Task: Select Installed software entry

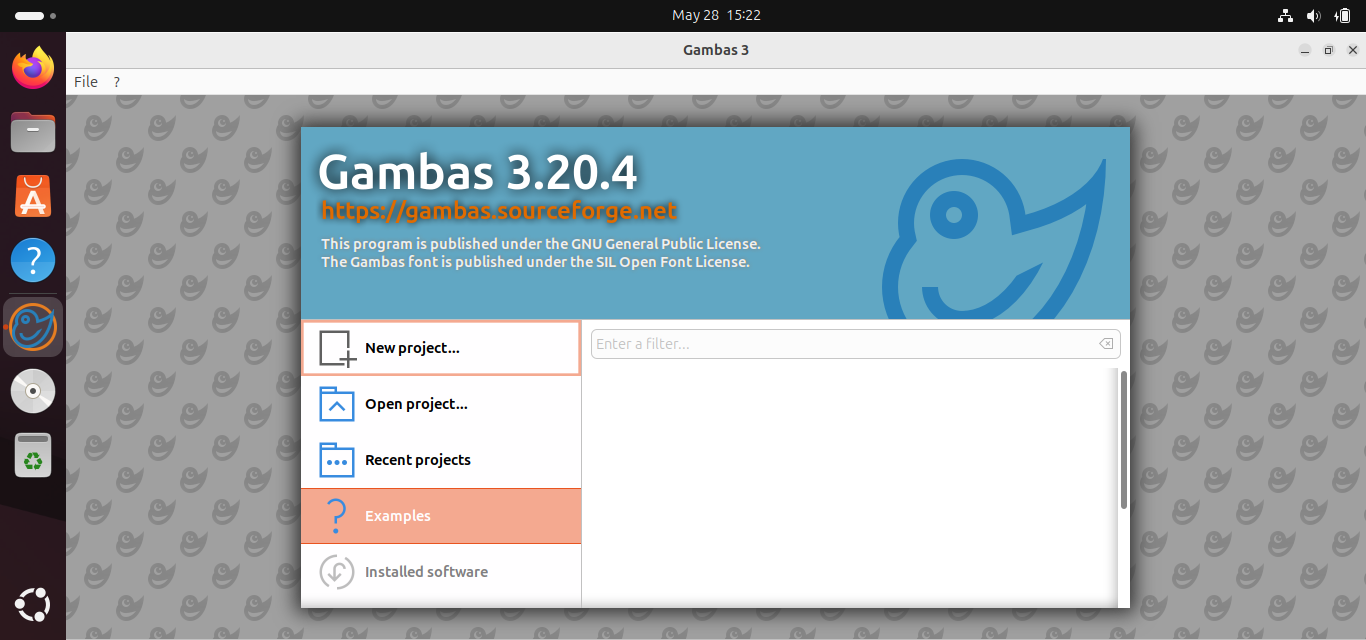Action: tap(441, 572)
